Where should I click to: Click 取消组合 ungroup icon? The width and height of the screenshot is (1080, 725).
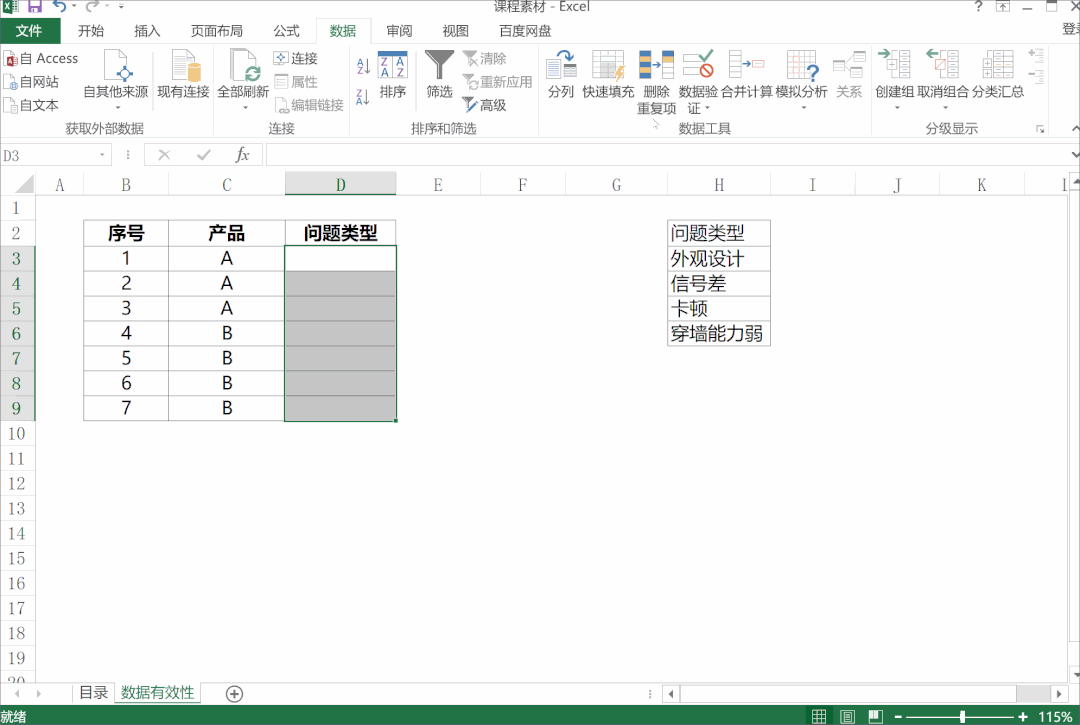coord(943,65)
